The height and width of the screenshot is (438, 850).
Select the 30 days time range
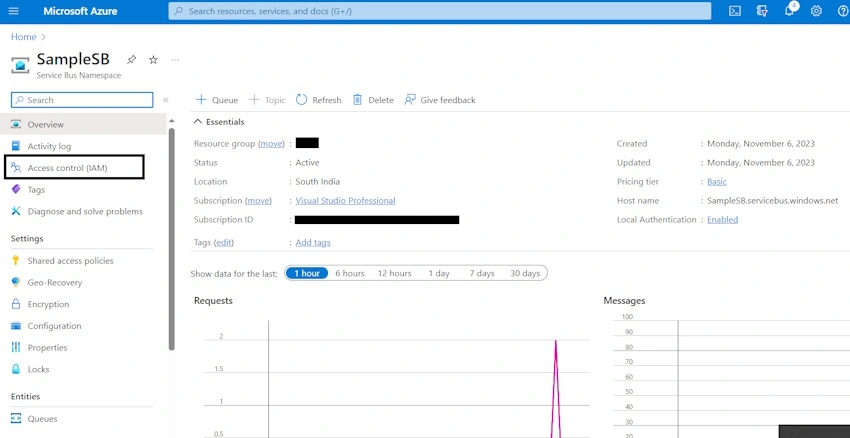click(525, 273)
